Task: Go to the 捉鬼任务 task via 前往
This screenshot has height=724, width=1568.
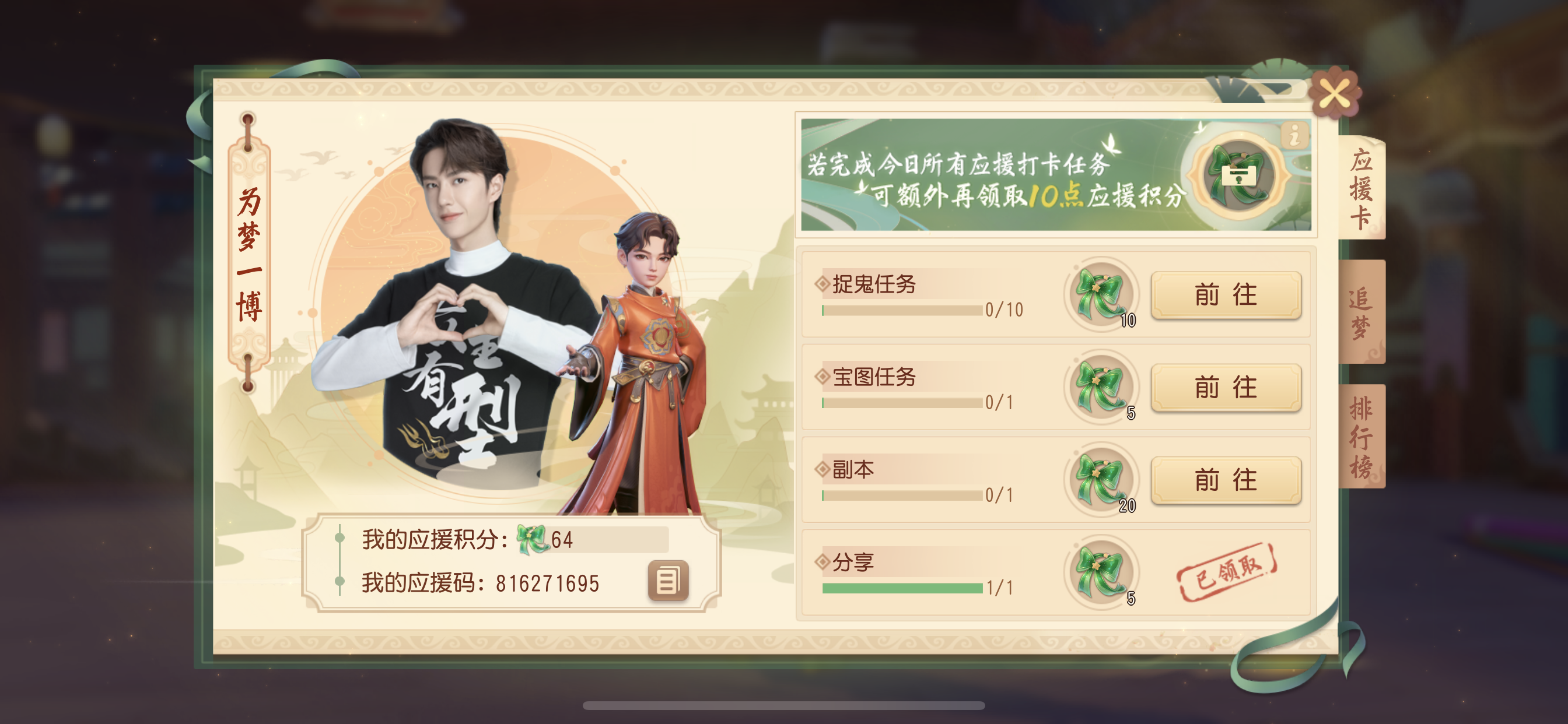Action: click(x=1226, y=295)
